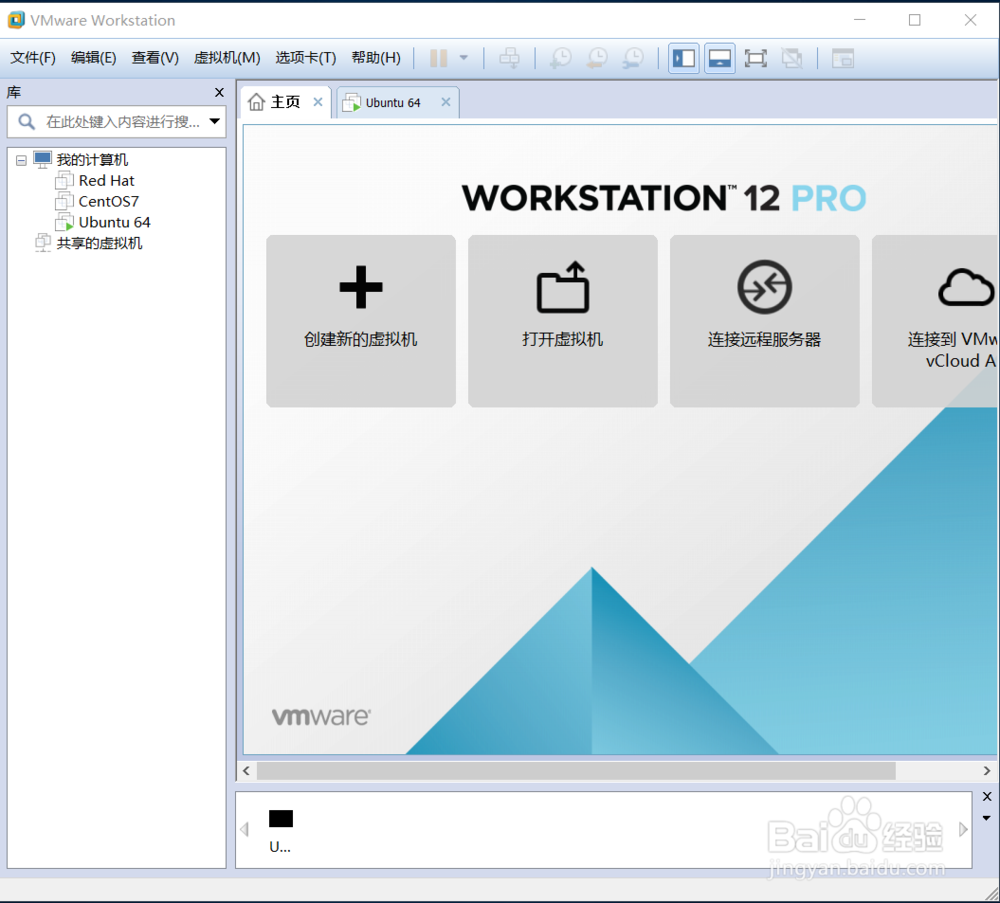This screenshot has width=1000, height=903.
Task: Open the library search filter dropdown arrow
Action: (215, 121)
